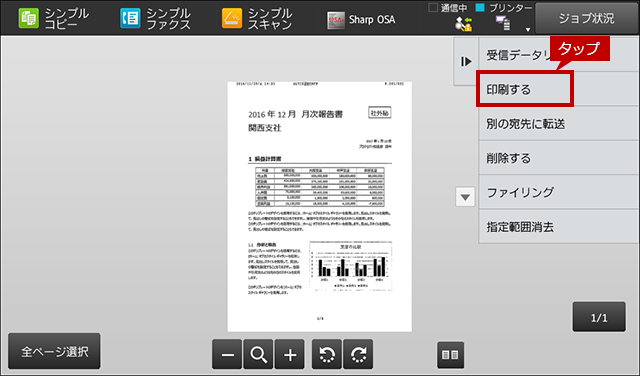Select 指定範囲消去 option
This screenshot has width=640, height=376.
click(558, 227)
